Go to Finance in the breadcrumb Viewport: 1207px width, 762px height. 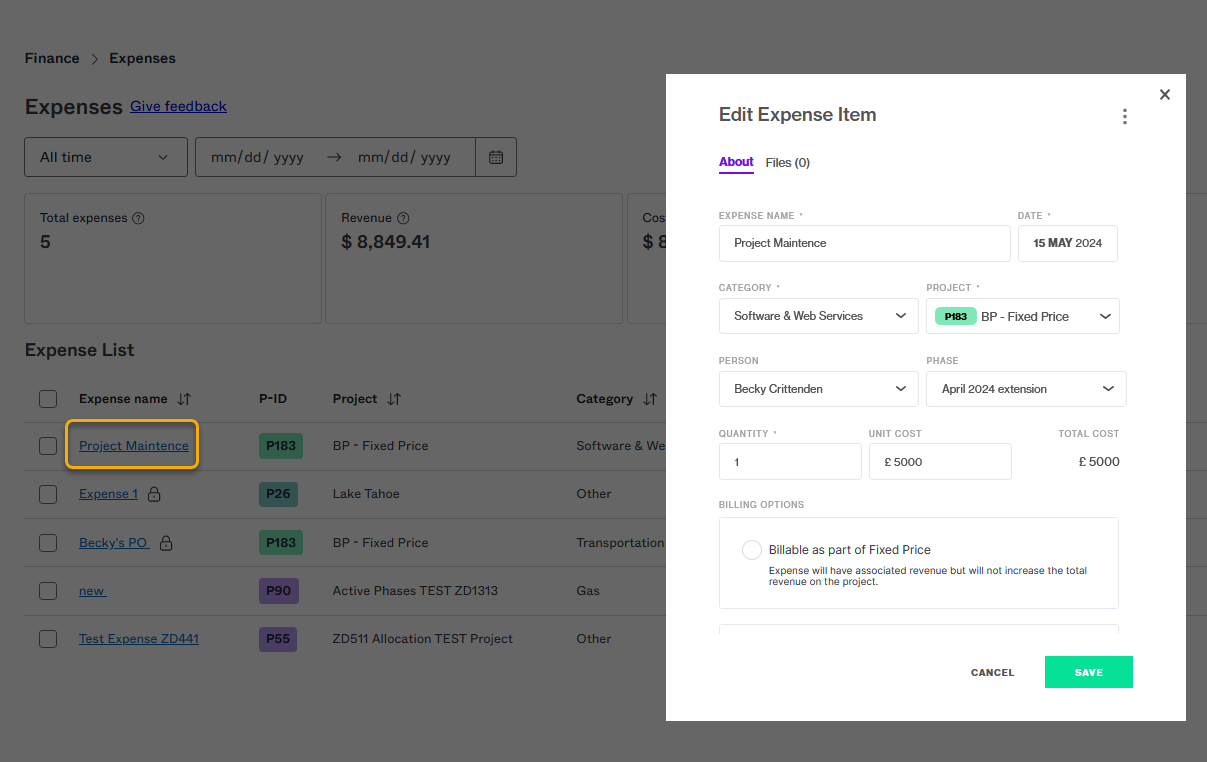(x=52, y=59)
